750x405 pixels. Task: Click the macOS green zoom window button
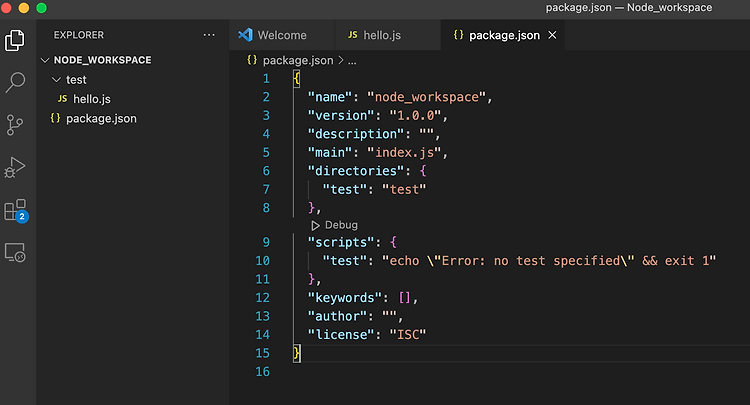pyautogui.click(x=42, y=8)
